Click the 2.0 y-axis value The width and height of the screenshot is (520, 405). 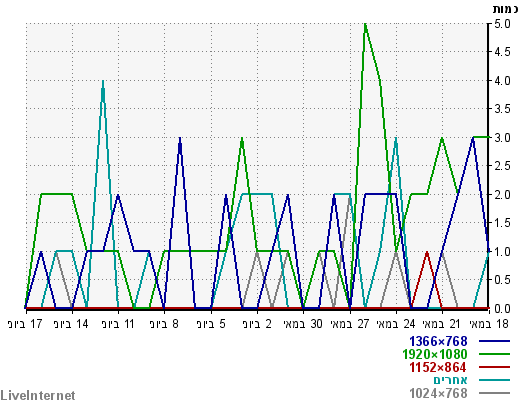pyautogui.click(x=502, y=195)
